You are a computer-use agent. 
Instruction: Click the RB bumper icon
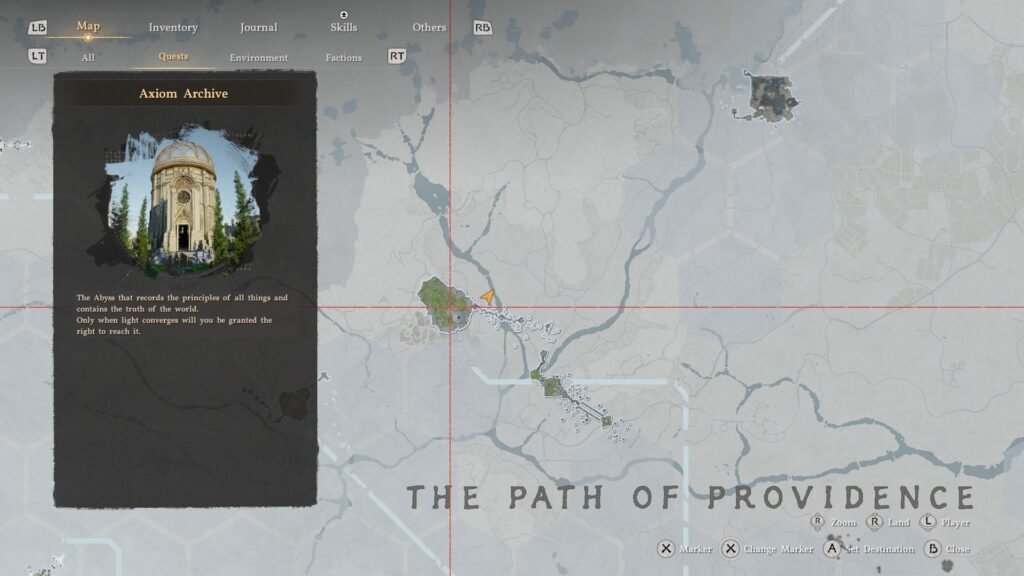point(483,27)
